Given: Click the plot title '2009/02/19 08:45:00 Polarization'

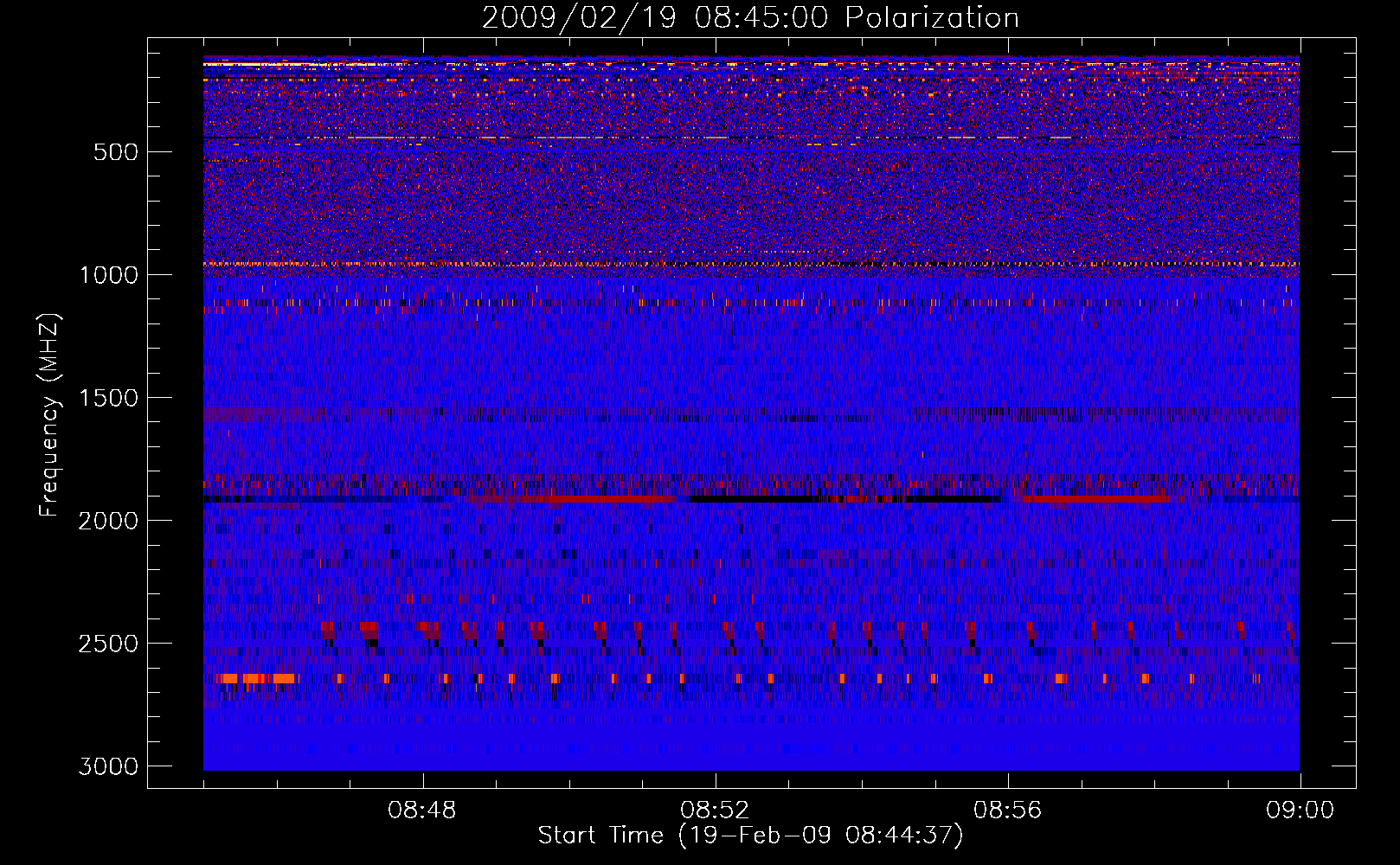Looking at the screenshot, I should pos(750,18).
